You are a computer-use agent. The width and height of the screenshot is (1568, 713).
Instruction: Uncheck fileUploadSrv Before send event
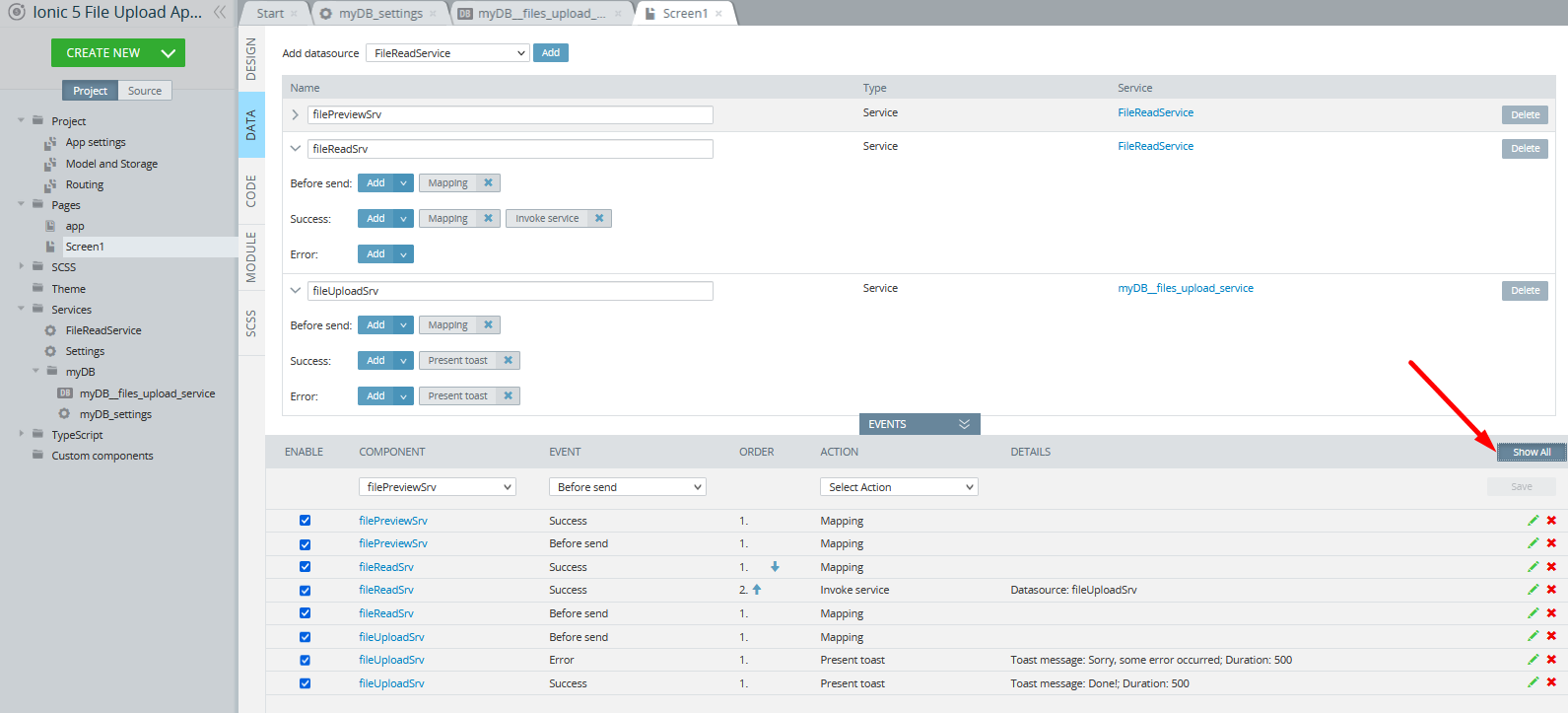(x=305, y=637)
